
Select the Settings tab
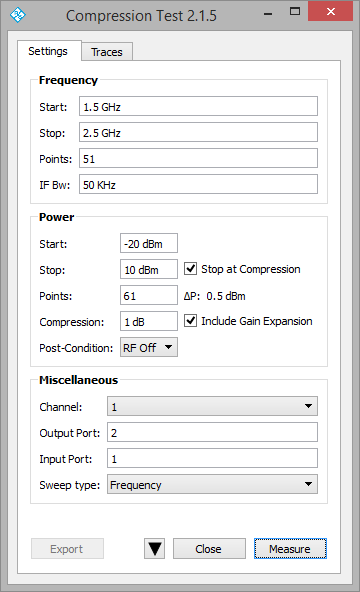point(48,51)
